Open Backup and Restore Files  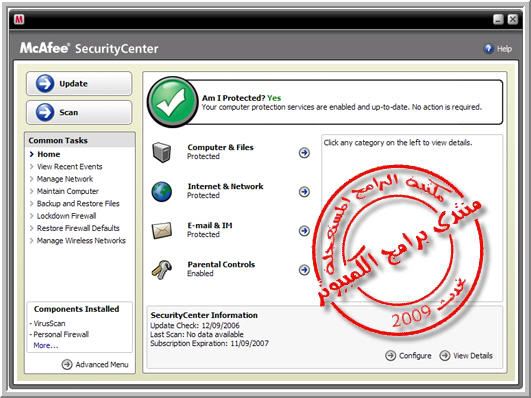tap(78, 204)
